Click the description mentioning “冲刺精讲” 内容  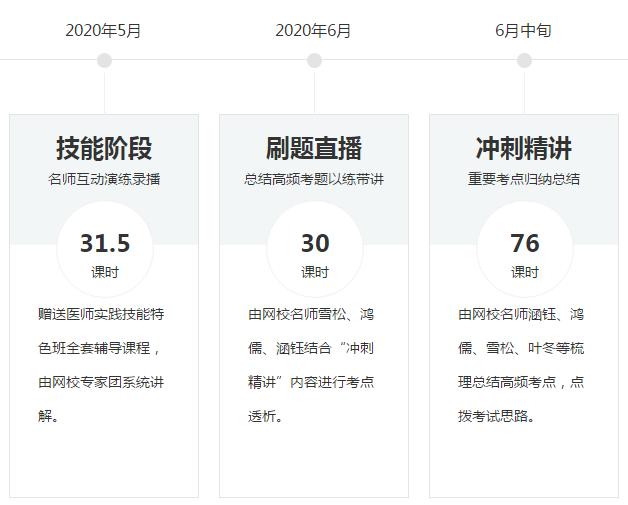(311, 364)
